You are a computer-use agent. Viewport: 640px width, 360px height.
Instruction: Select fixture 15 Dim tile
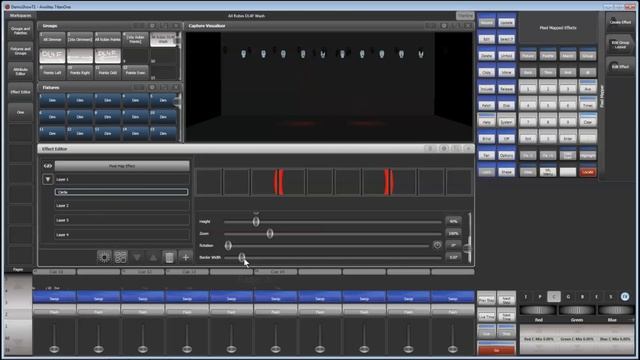pyautogui.click(x=163, y=133)
